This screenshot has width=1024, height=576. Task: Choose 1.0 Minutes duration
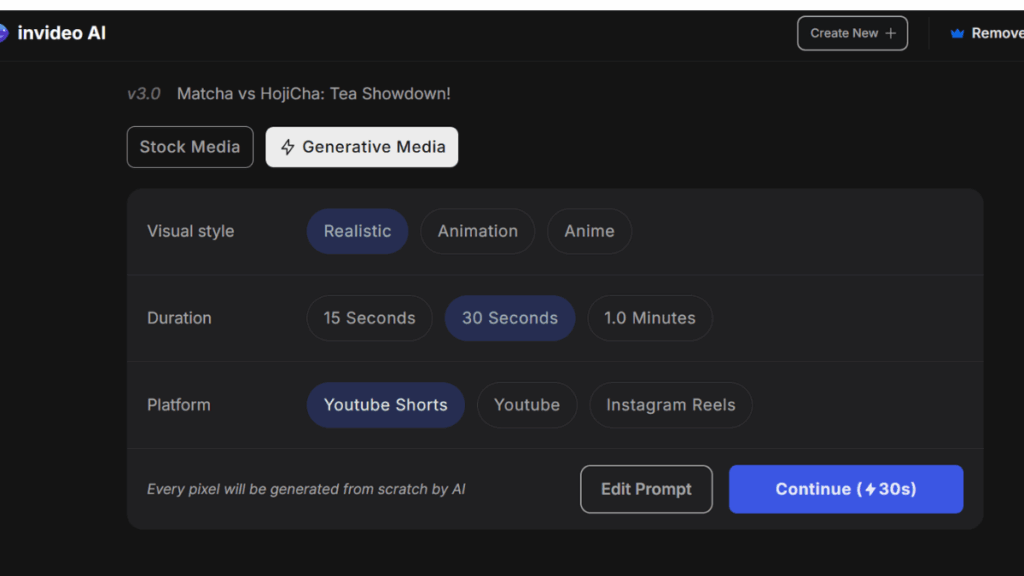pos(650,318)
